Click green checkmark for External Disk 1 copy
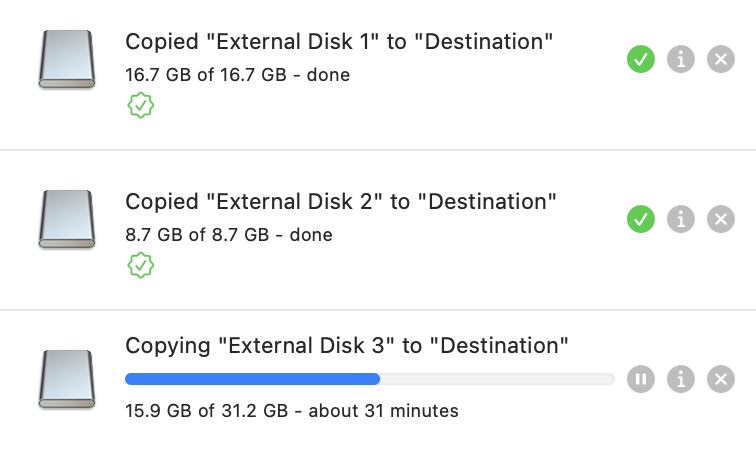Screen dimensions: 756x468 pos(640,60)
